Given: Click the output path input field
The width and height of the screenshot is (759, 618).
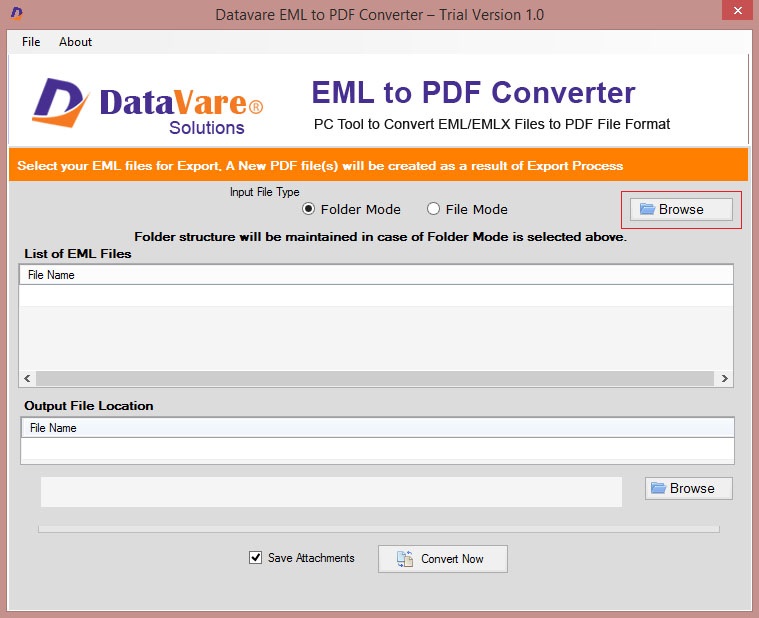Looking at the screenshot, I should [332, 492].
